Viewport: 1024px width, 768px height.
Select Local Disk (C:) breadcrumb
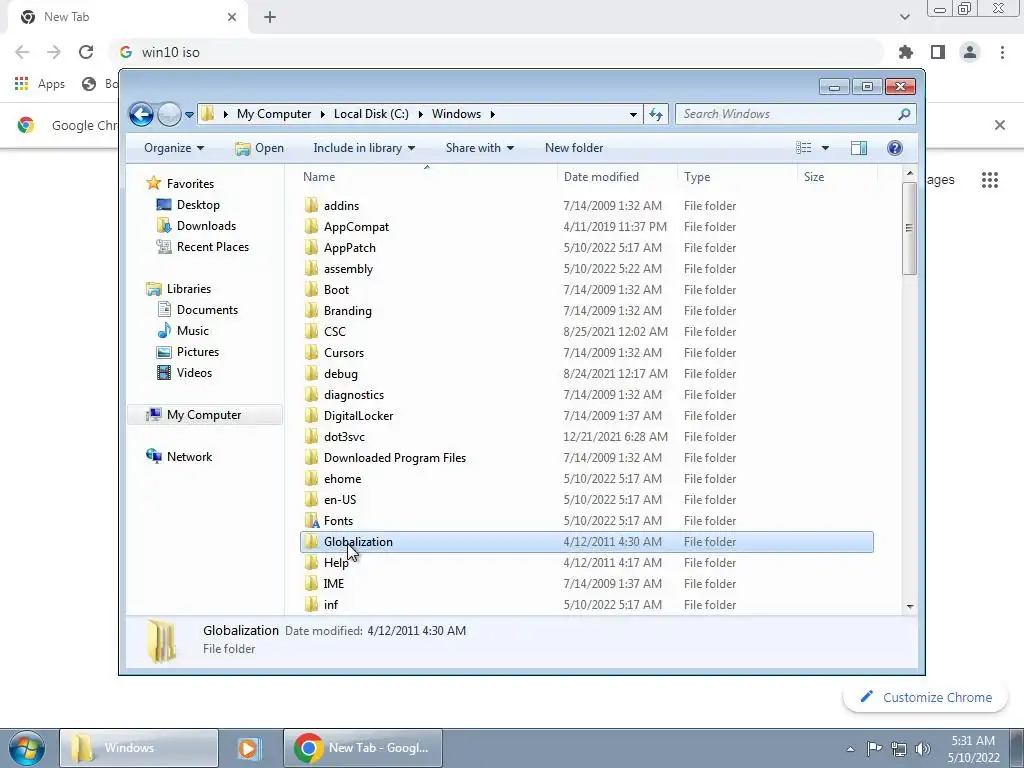pos(371,114)
